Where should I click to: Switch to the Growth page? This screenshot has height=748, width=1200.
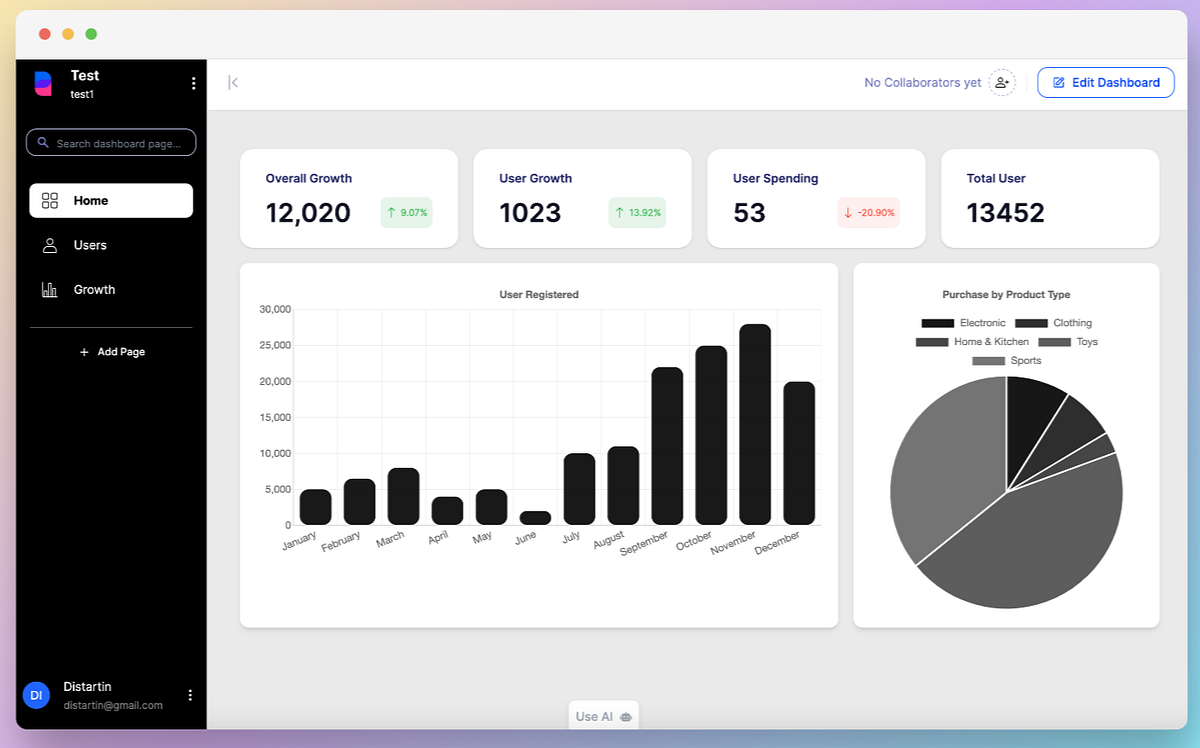pos(94,289)
